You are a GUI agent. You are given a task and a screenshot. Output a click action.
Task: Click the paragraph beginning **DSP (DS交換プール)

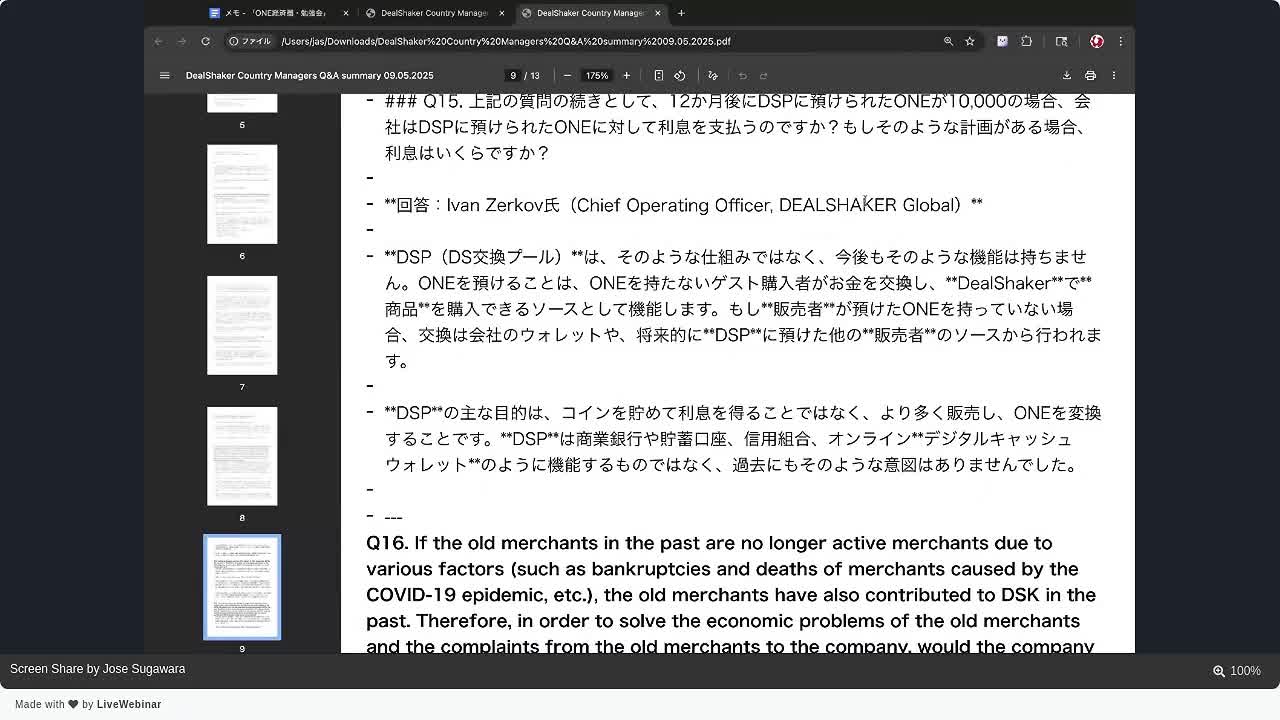pos(743,308)
